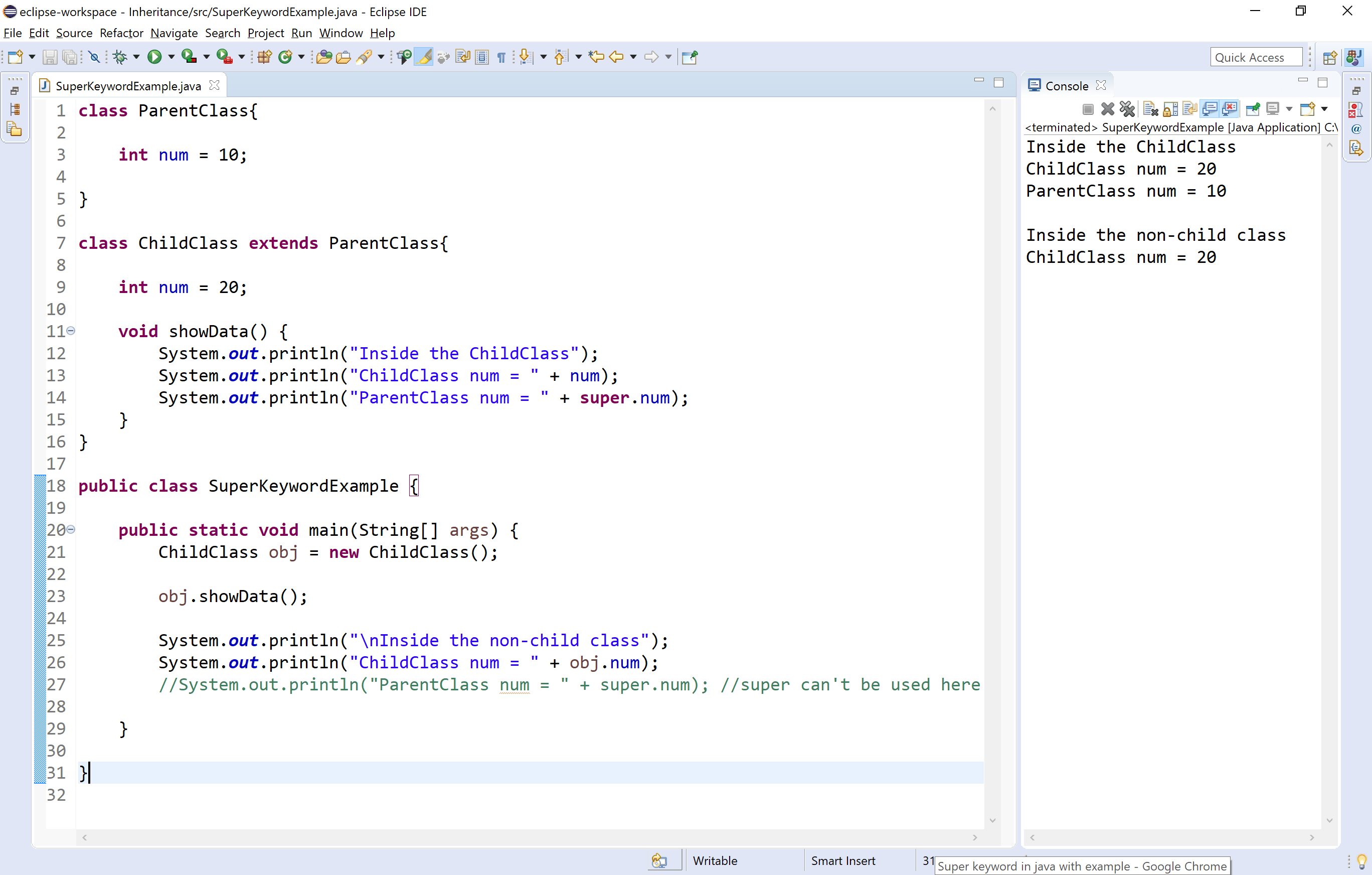Screen dimensions: 1372x875
Task: Open the New Console View dropdown arrow
Action: click(1324, 109)
